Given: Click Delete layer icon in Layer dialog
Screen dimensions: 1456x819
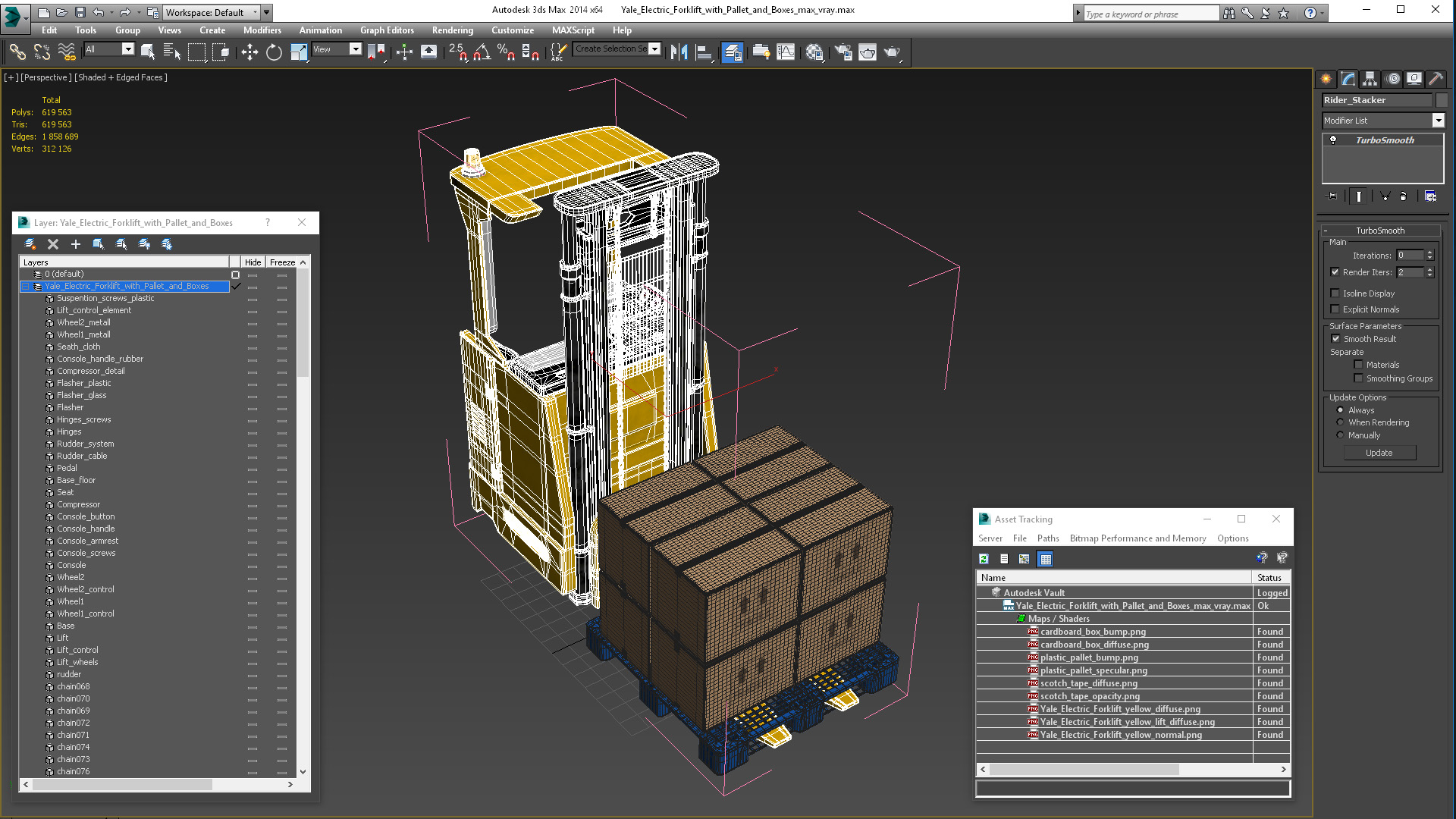Looking at the screenshot, I should 53,243.
